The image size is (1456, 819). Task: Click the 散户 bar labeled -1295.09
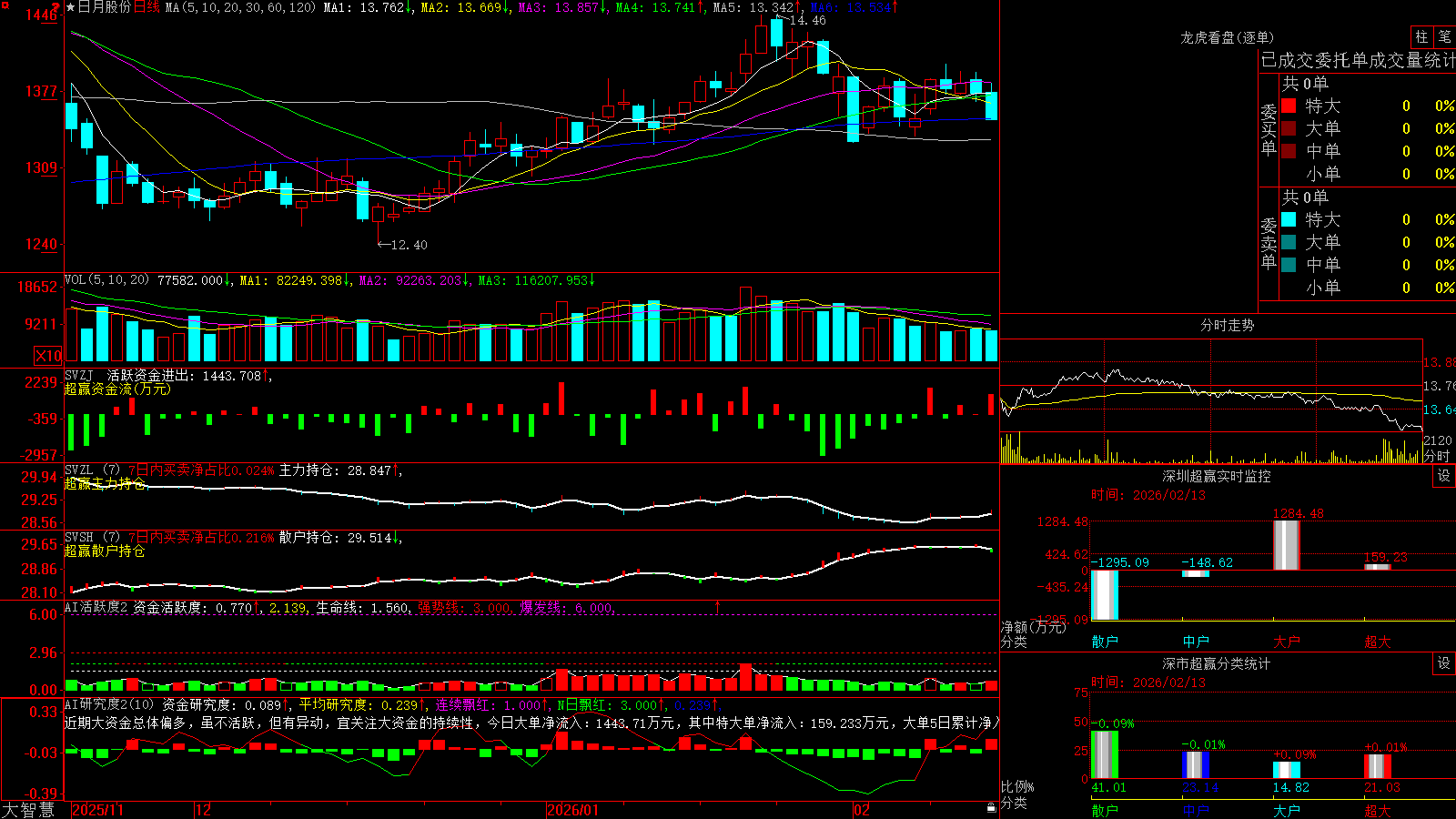point(1105,595)
